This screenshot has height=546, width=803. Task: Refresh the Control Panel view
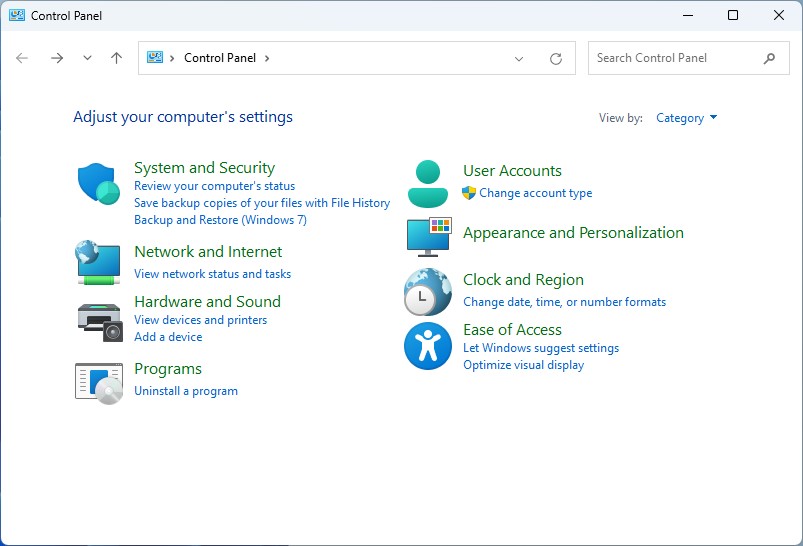(x=556, y=58)
